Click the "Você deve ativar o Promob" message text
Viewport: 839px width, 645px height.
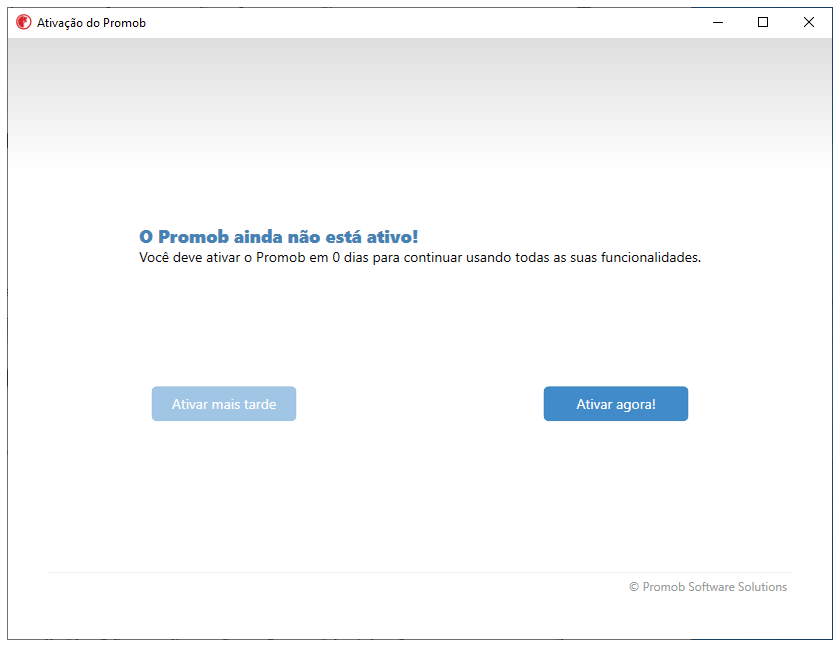pyautogui.click(x=420, y=258)
